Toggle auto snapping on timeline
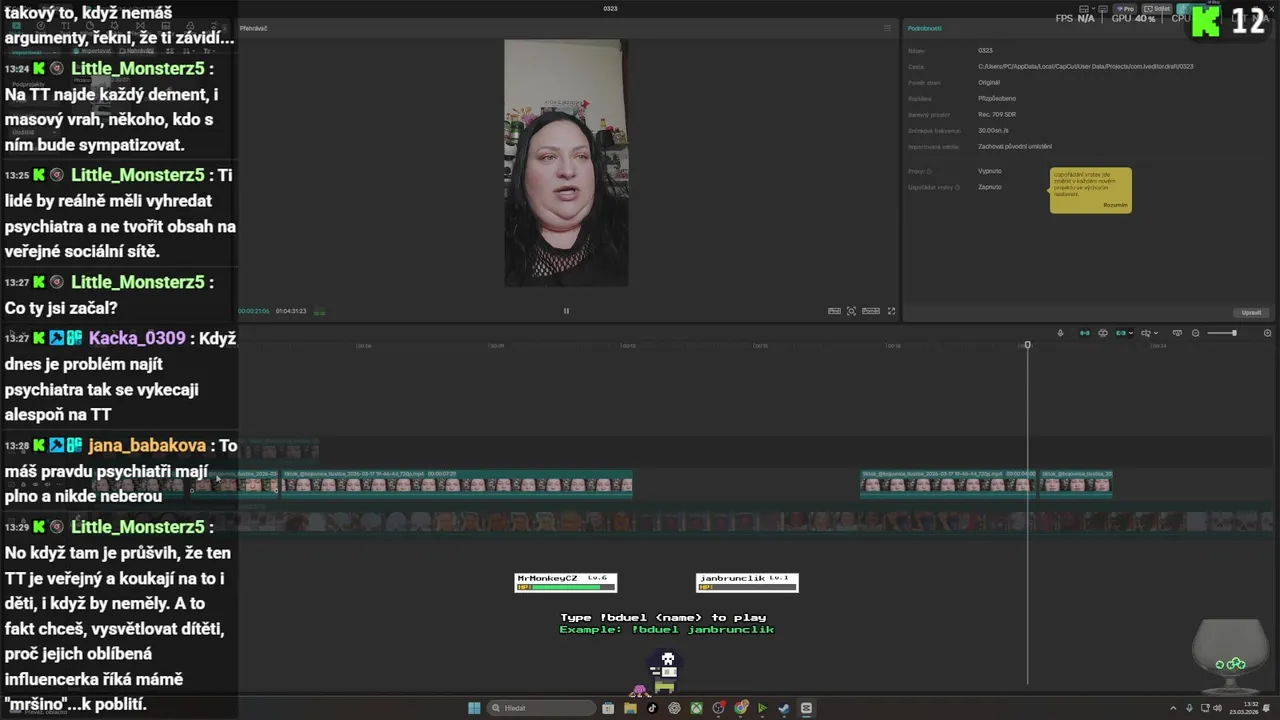 pyautogui.click(x=1103, y=333)
